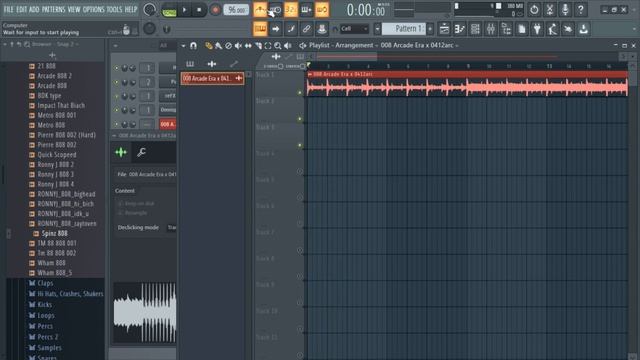Open undo history icon at top right

534,9
